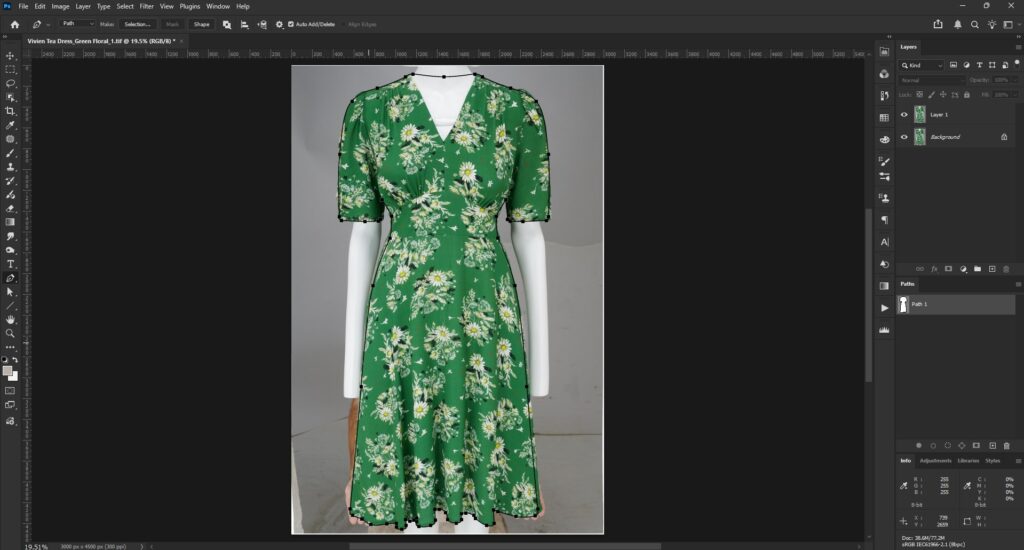1024x550 pixels.
Task: Create a new layer in Layers panel
Action: point(992,269)
